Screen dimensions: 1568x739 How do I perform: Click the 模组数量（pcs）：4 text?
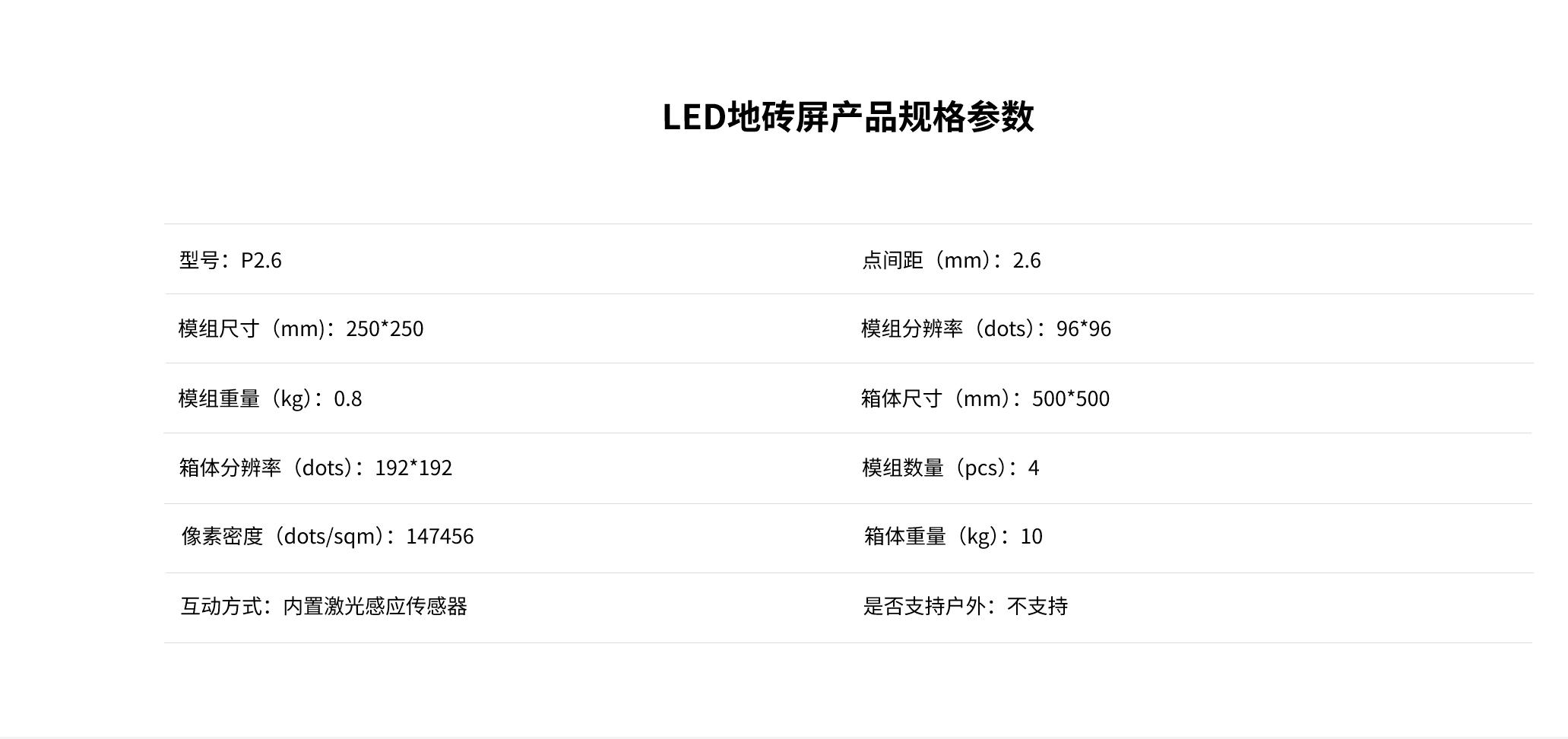950,468
